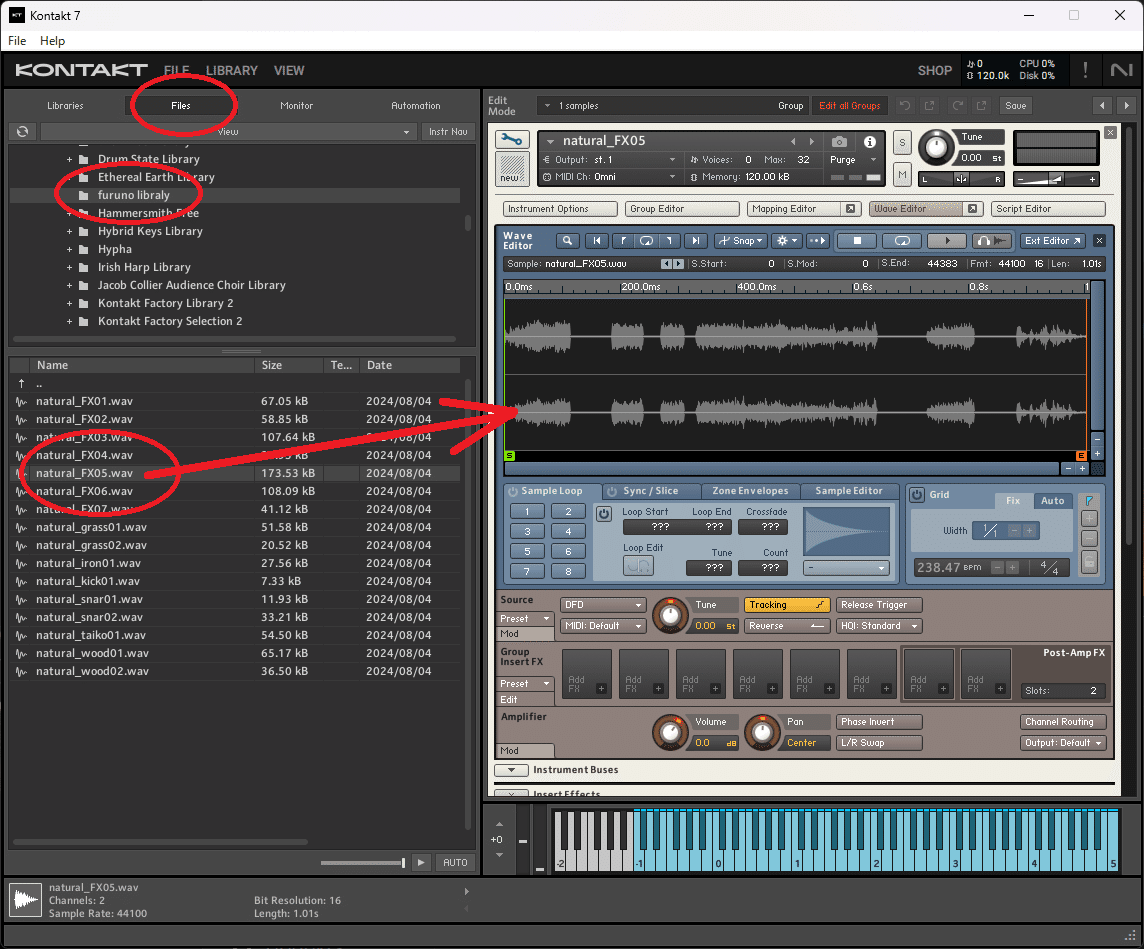Expand the Instrument Buses section
The width and height of the screenshot is (1144, 949).
point(511,770)
